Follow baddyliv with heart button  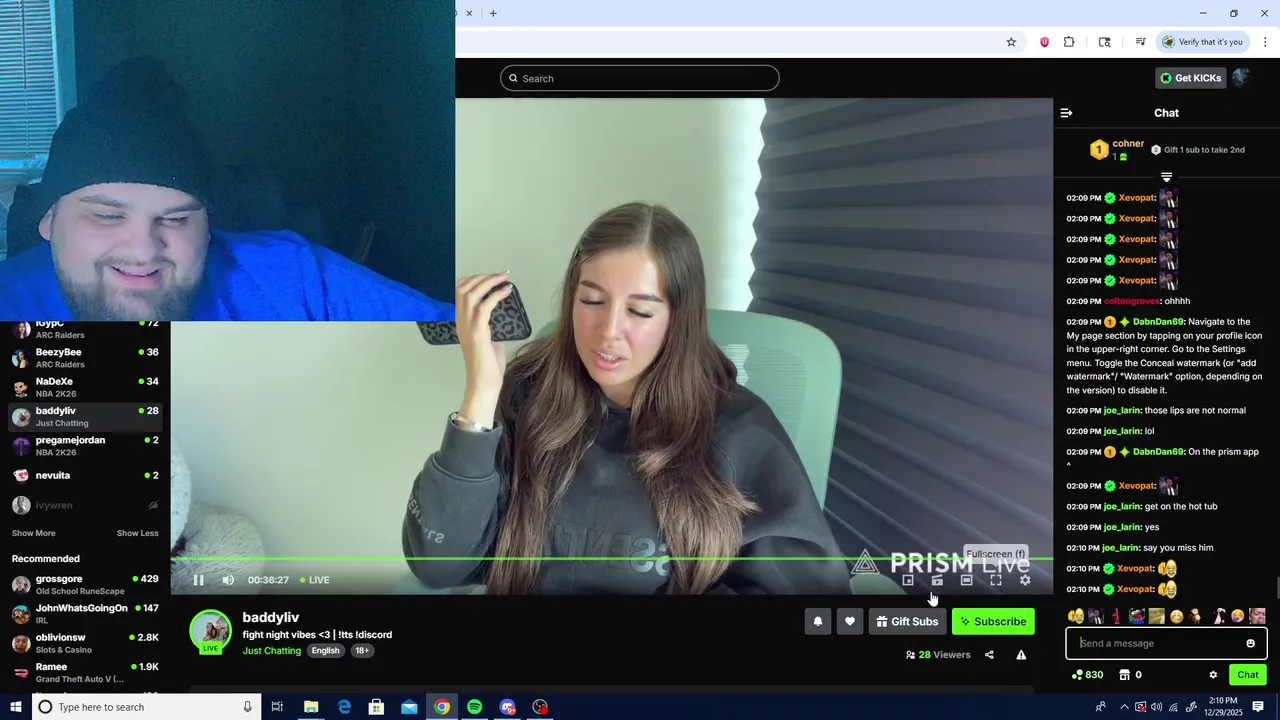click(x=850, y=621)
